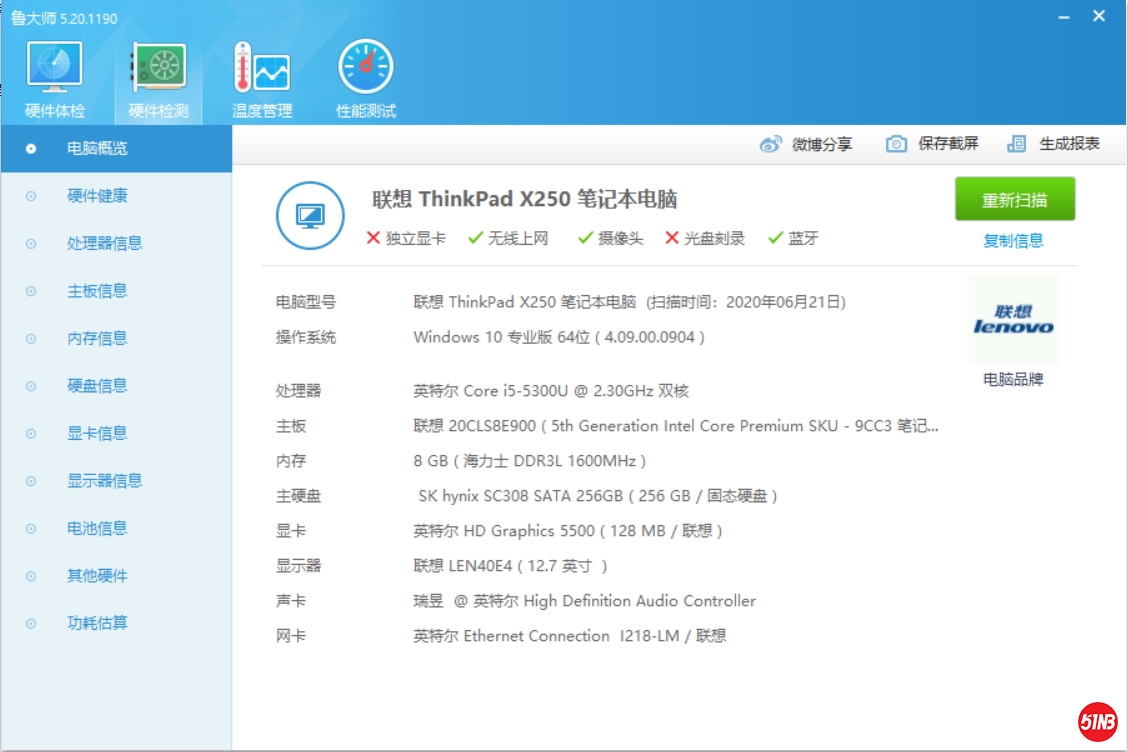The image size is (1128, 752).
Task: Open 温度管理 temperature management icon
Action: point(262,68)
